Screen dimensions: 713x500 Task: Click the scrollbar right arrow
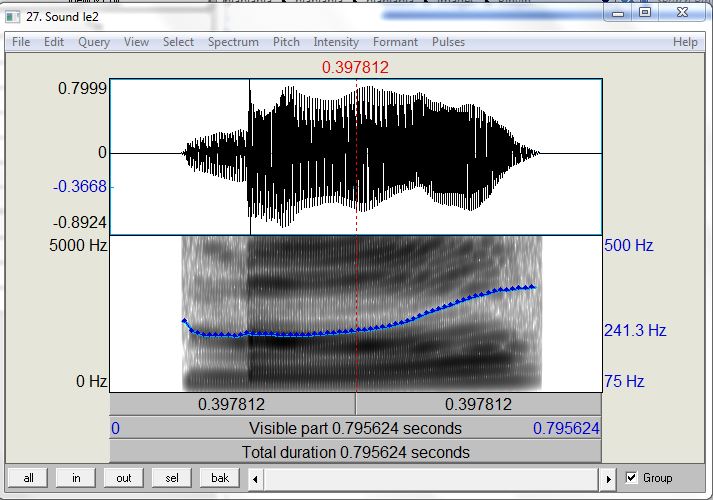coord(608,479)
